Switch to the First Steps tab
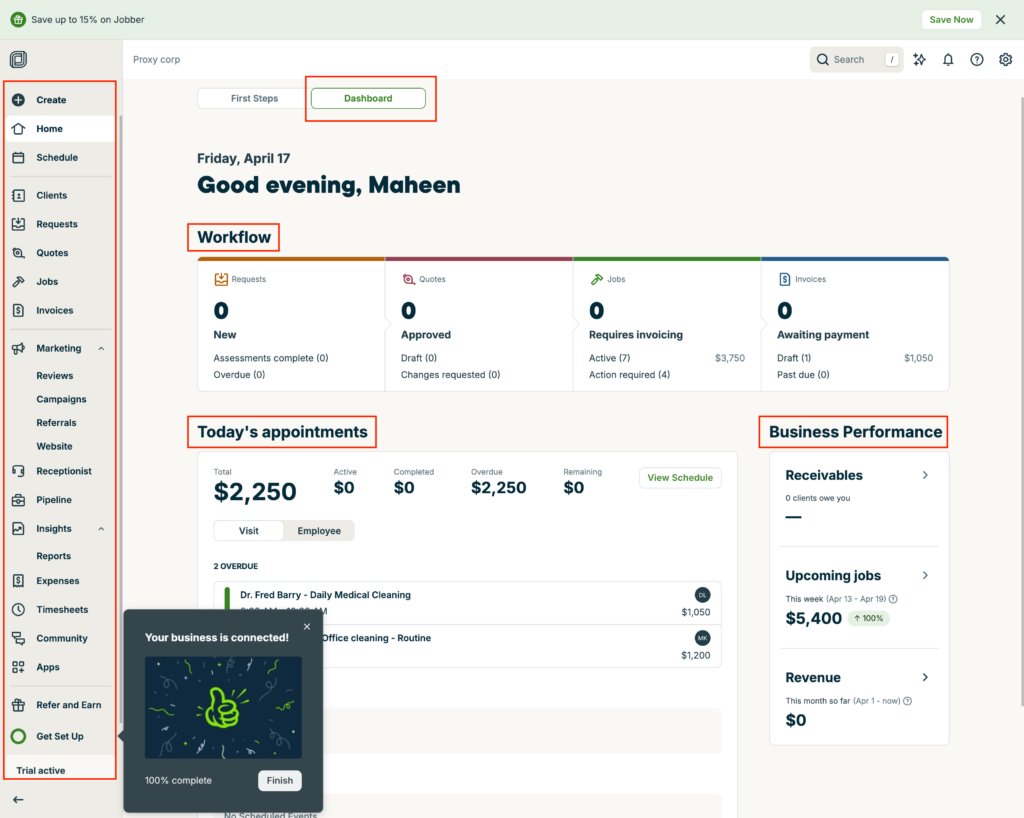 click(254, 98)
